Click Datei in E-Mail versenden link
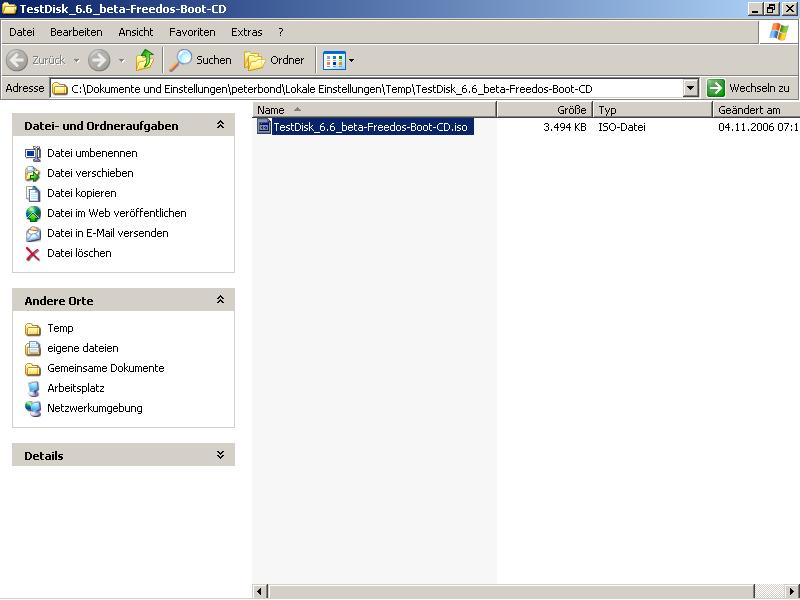 click(x=108, y=233)
